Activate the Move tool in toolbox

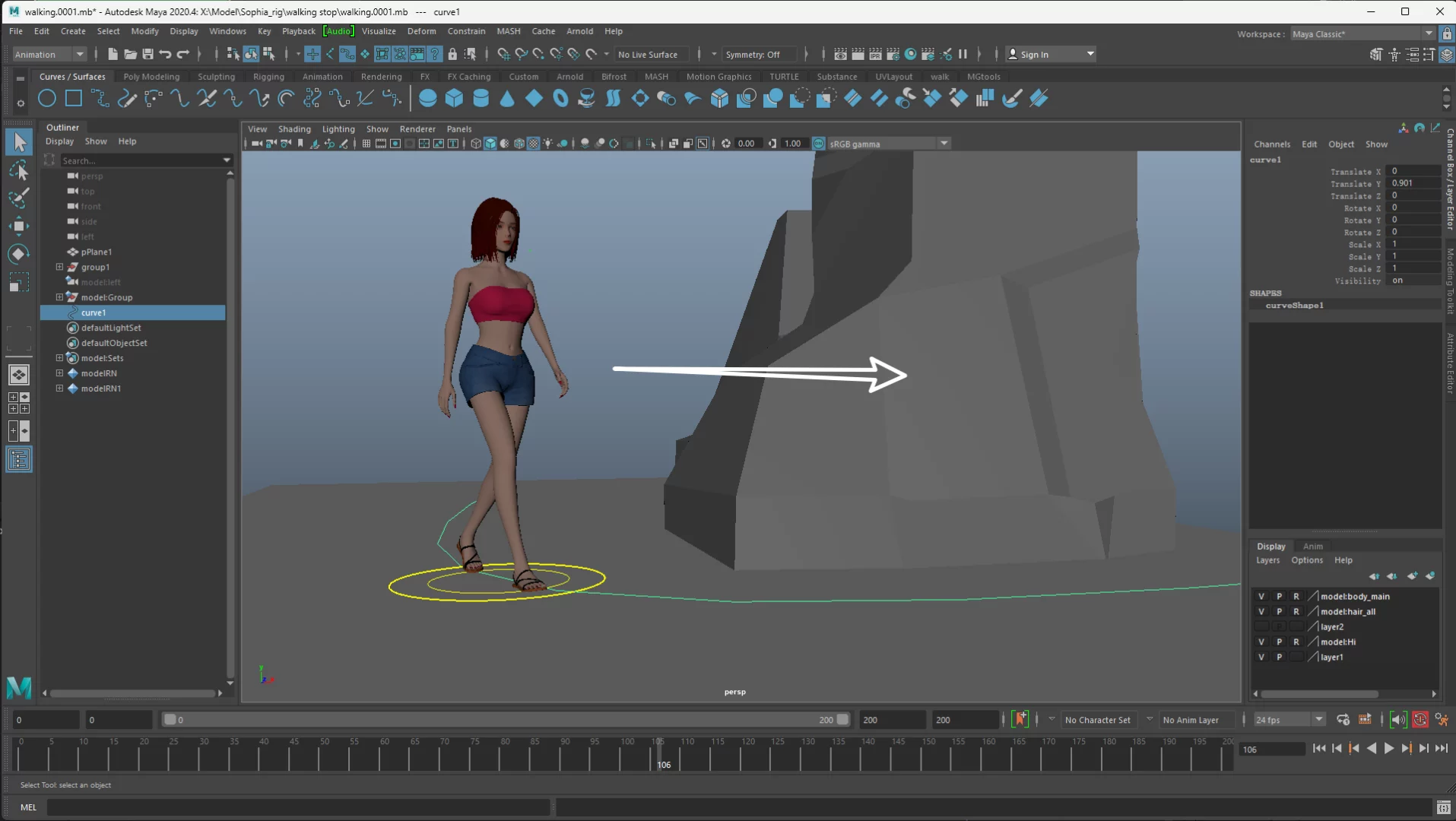click(x=19, y=226)
